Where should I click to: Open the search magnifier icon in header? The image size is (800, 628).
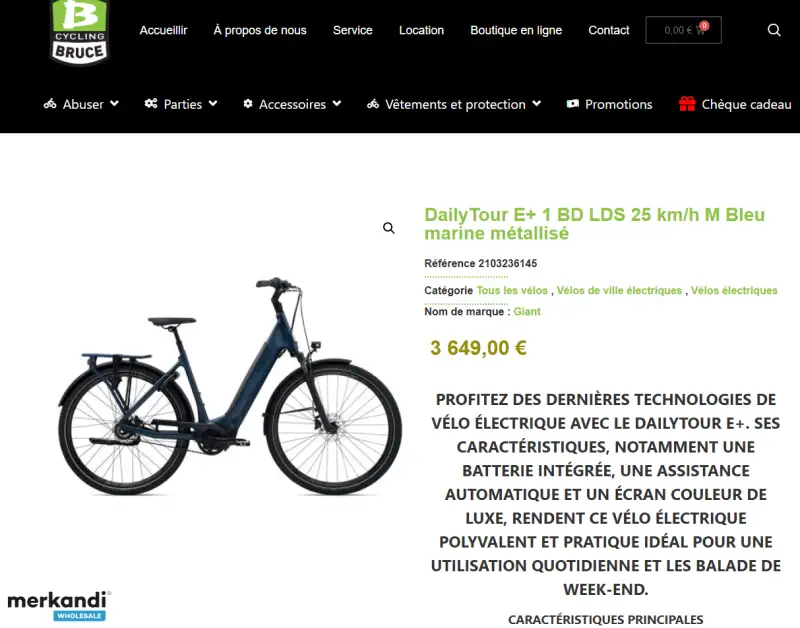tap(774, 30)
